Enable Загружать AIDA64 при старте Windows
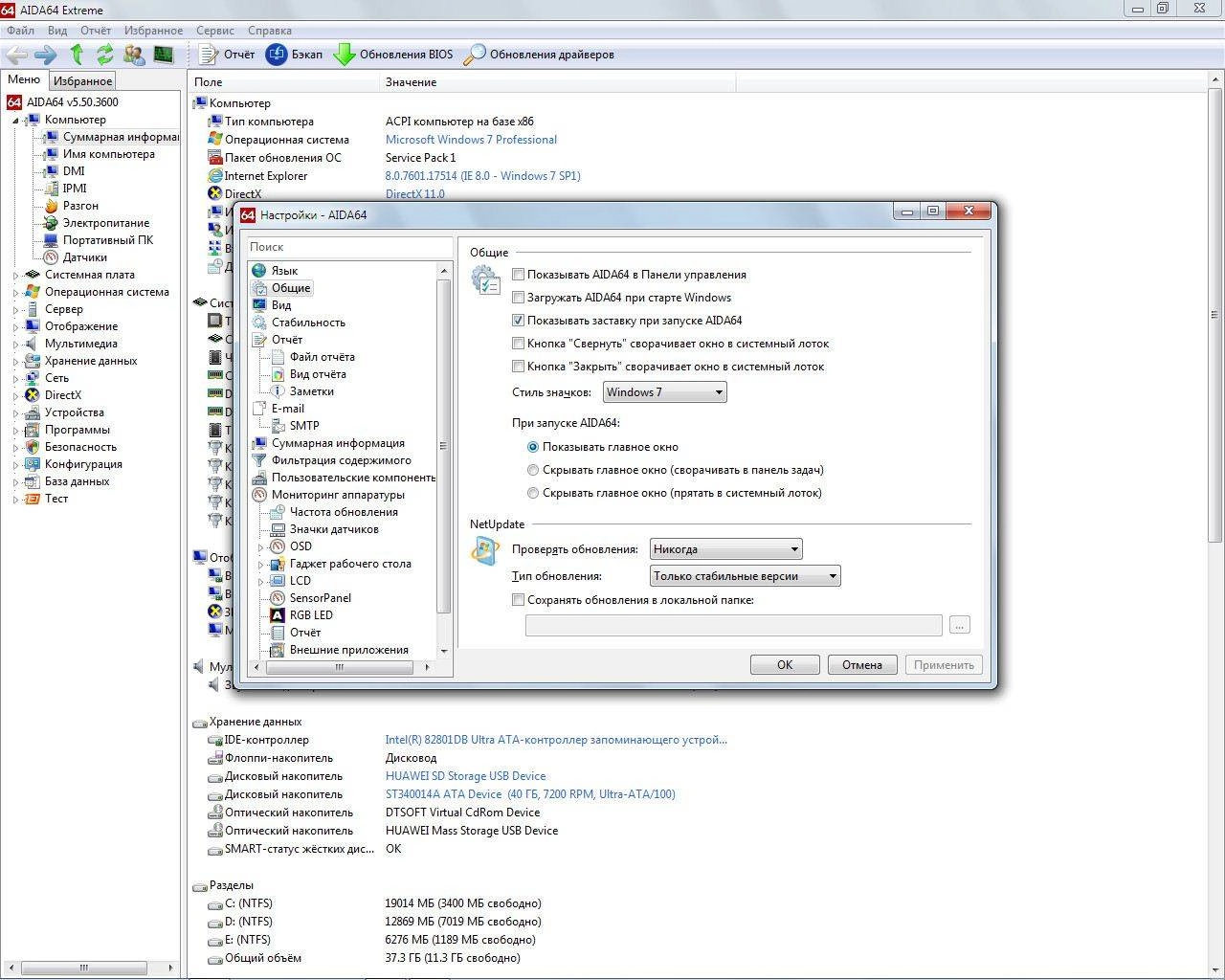 click(519, 298)
